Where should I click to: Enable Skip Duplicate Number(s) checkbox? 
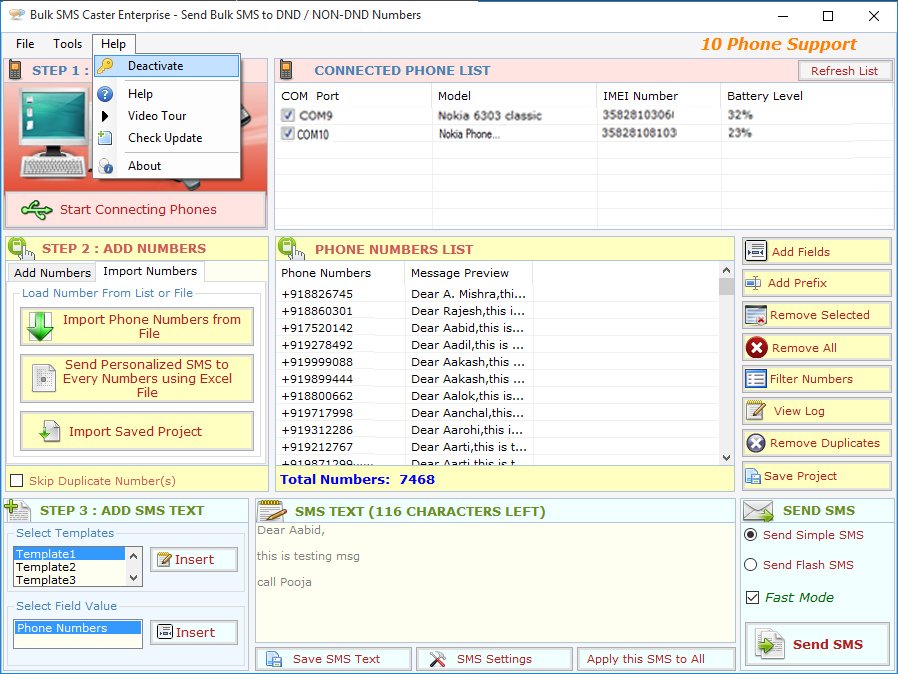tap(17, 480)
